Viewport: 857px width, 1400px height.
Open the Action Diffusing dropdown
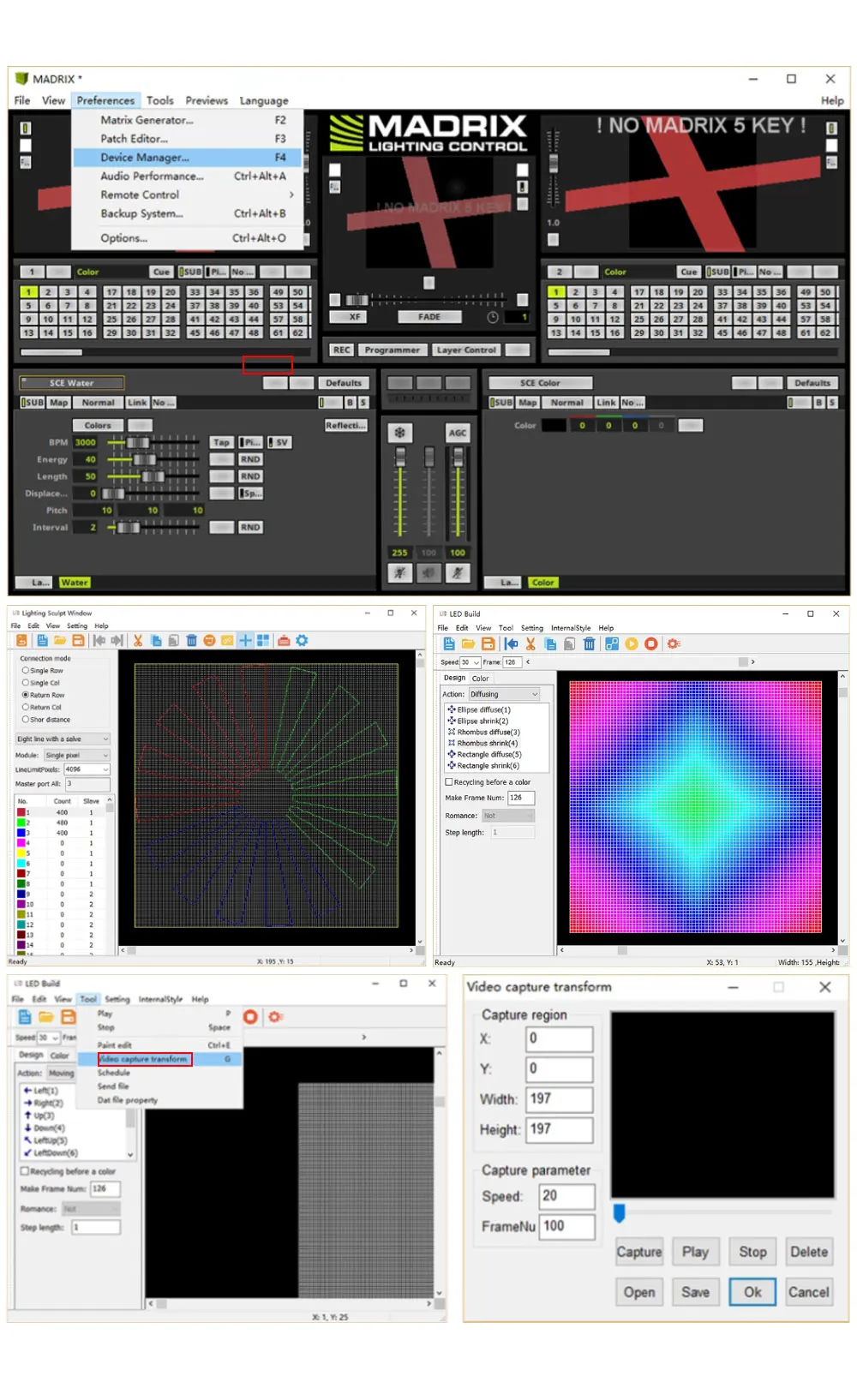503,694
